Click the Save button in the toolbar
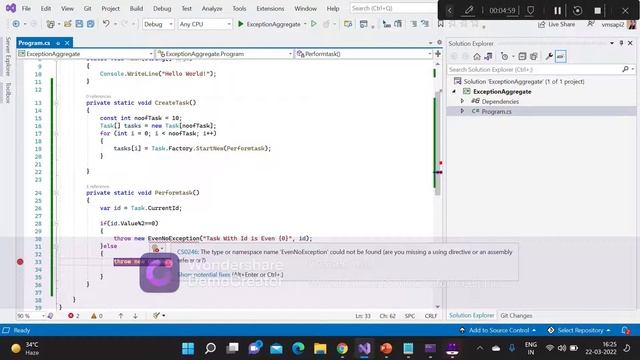 (79, 24)
